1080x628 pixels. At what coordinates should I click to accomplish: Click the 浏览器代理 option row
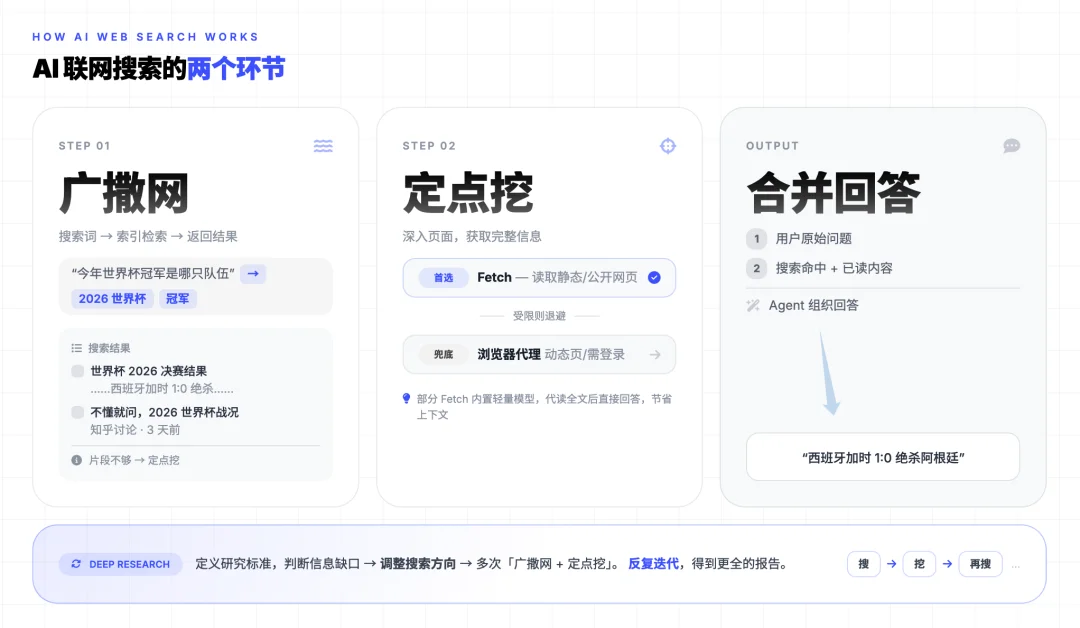(539, 354)
